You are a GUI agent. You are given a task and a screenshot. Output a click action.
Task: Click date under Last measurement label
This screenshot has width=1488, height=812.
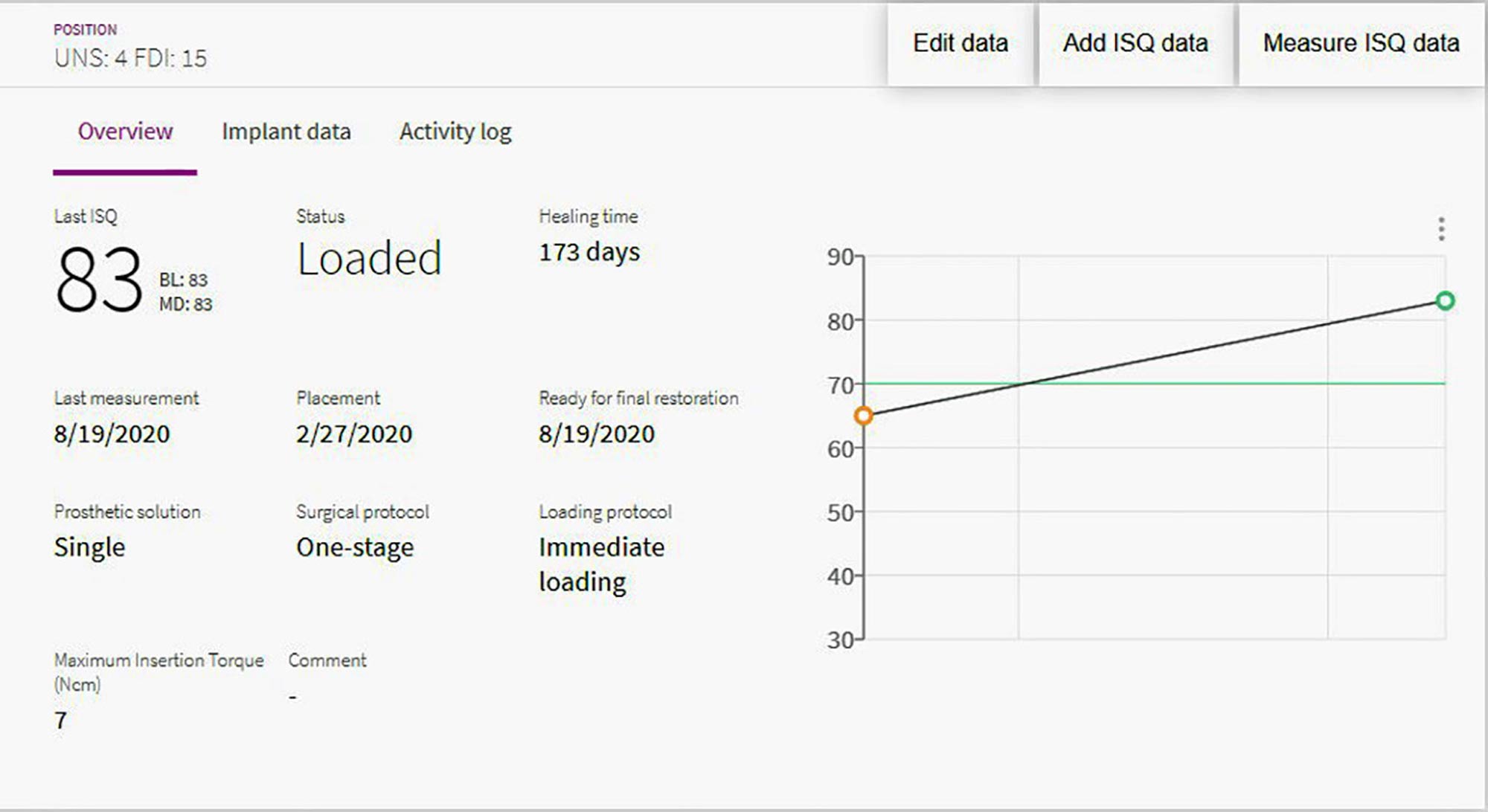pos(112,434)
